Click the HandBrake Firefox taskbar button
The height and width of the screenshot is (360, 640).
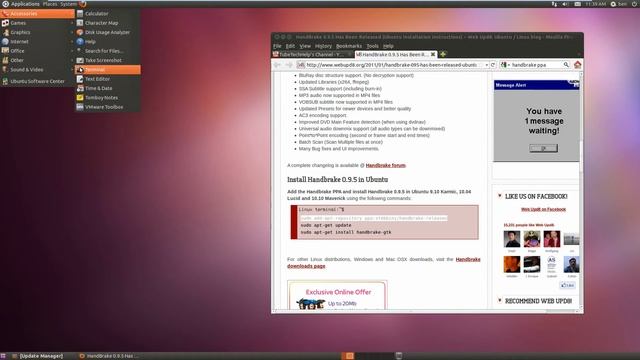108,356
